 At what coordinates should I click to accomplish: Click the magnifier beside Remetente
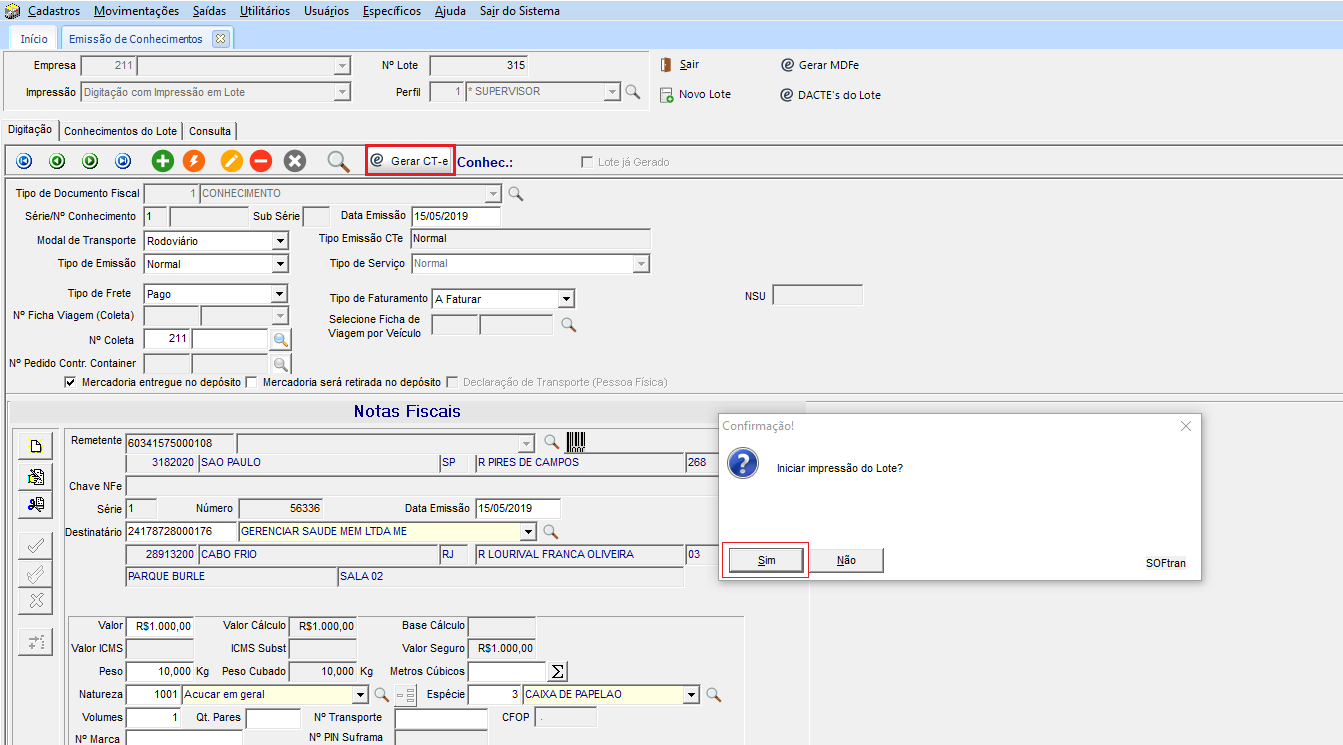click(551, 442)
